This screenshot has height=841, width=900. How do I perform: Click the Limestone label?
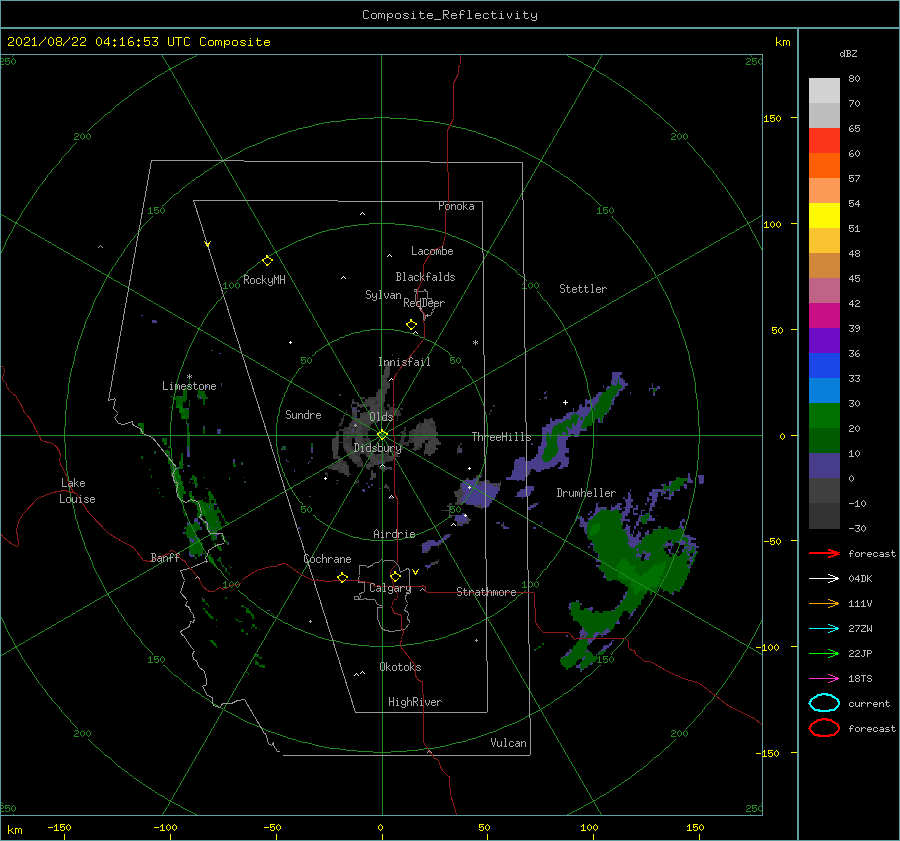pos(189,386)
